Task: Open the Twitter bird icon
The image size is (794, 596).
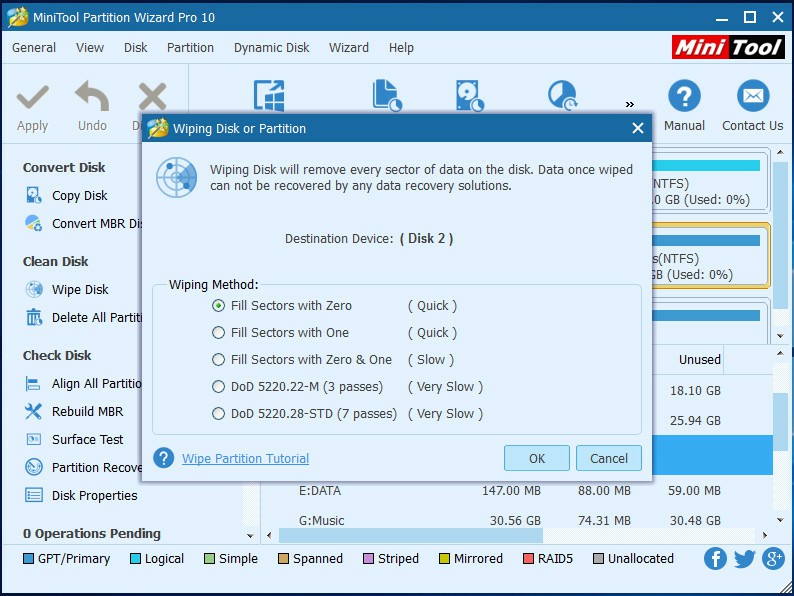Action: click(x=744, y=559)
